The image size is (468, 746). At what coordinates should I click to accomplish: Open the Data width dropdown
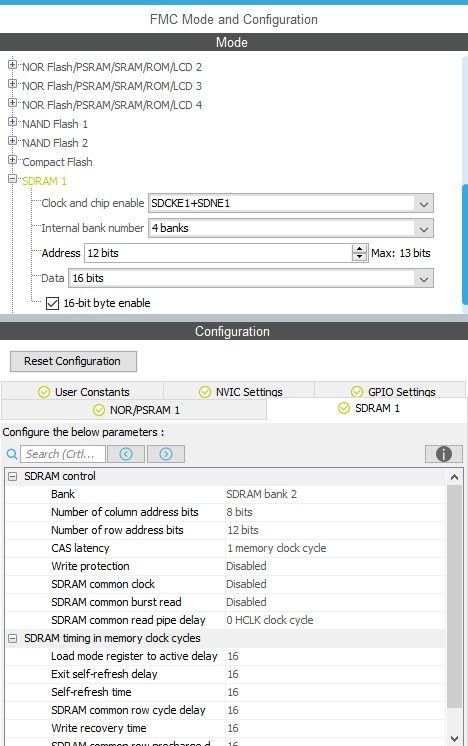point(423,278)
